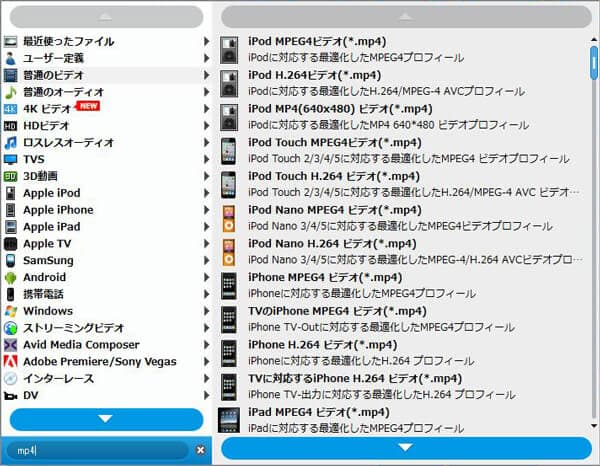Viewport: 600px width, 466px height.
Task: Open the インターレース category
Action: tap(106, 378)
